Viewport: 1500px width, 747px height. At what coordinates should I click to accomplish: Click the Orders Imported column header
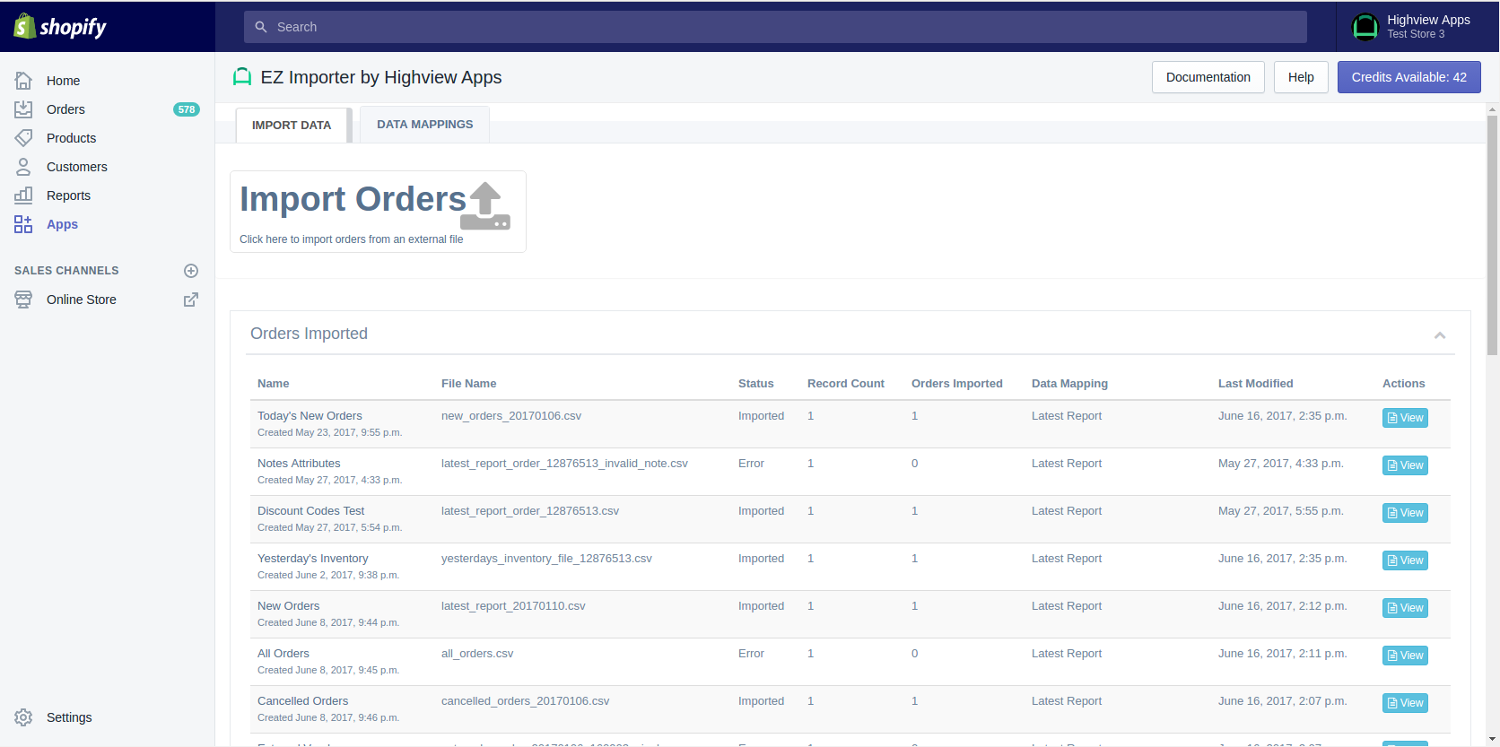pyautogui.click(x=957, y=383)
